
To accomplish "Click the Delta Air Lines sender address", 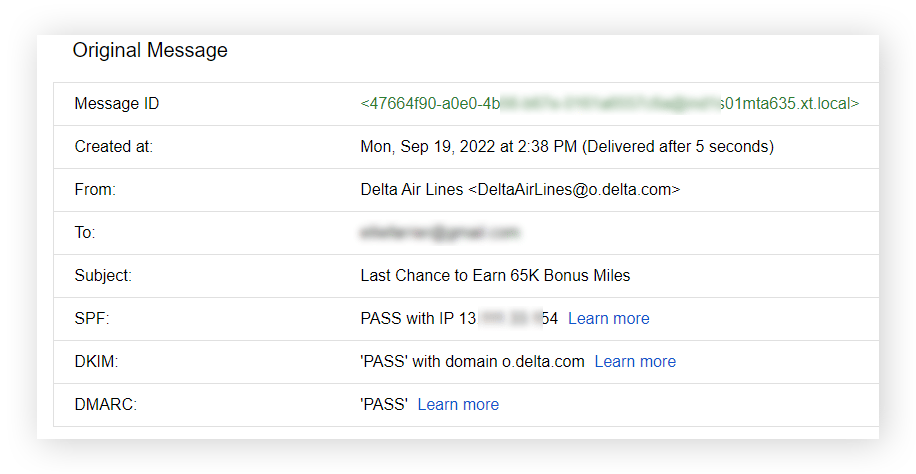I will tap(520, 190).
